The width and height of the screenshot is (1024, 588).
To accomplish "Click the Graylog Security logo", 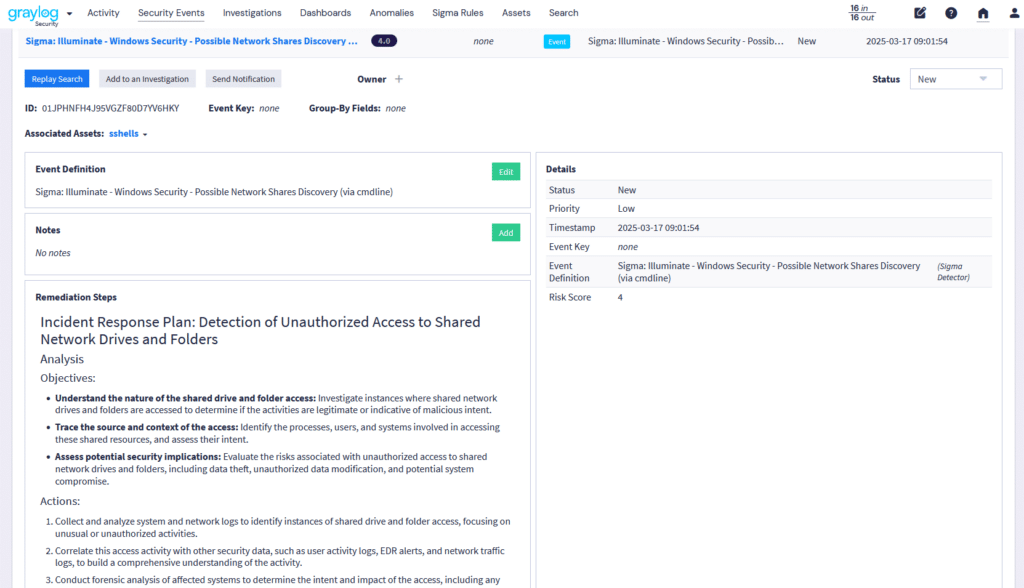I will 32,14.
